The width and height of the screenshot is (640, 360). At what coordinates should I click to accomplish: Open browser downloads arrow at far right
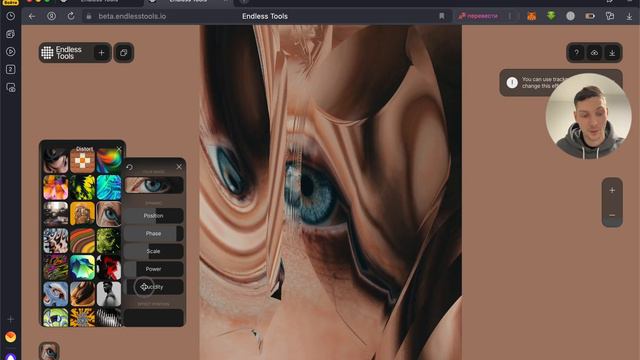(629, 16)
